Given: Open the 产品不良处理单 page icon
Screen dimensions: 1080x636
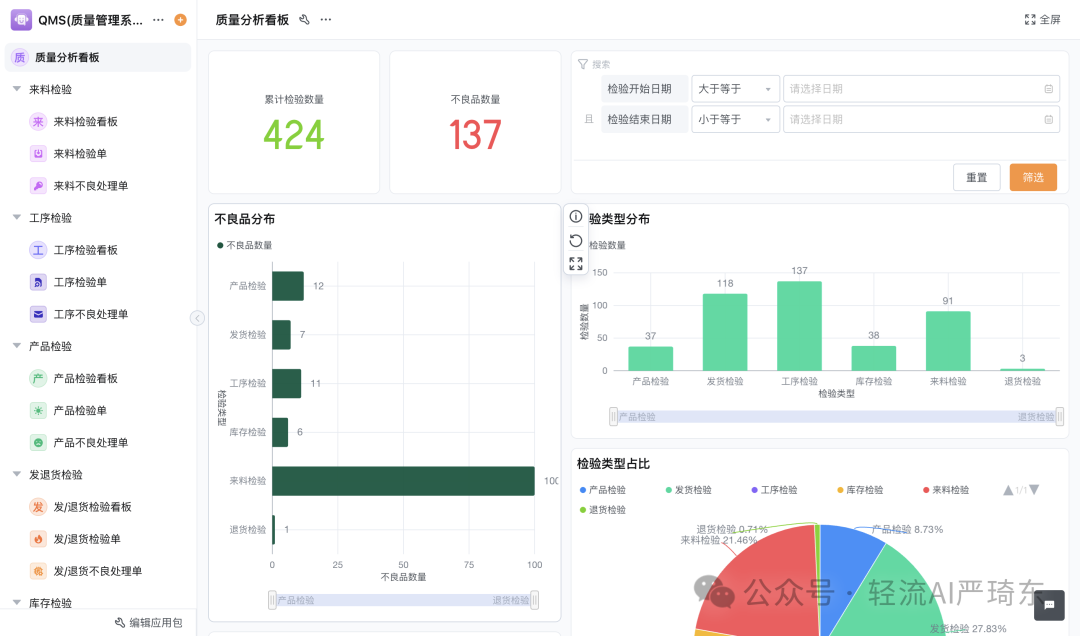Looking at the screenshot, I should 40,442.
